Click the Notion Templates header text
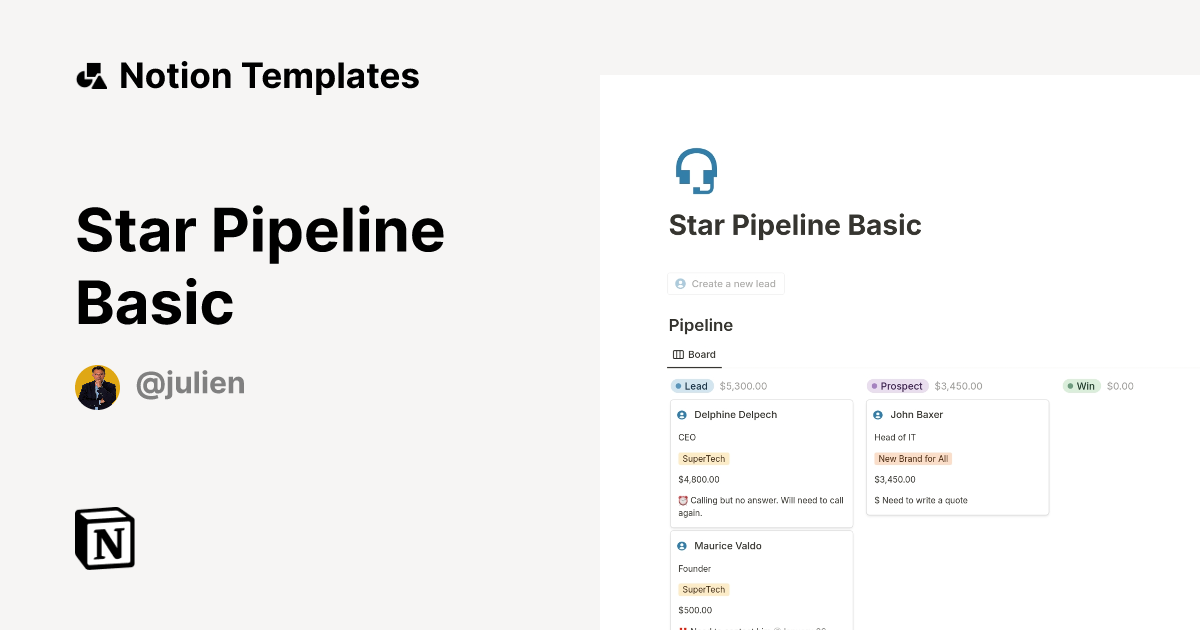Image resolution: width=1200 pixels, height=630 pixels. (x=269, y=74)
